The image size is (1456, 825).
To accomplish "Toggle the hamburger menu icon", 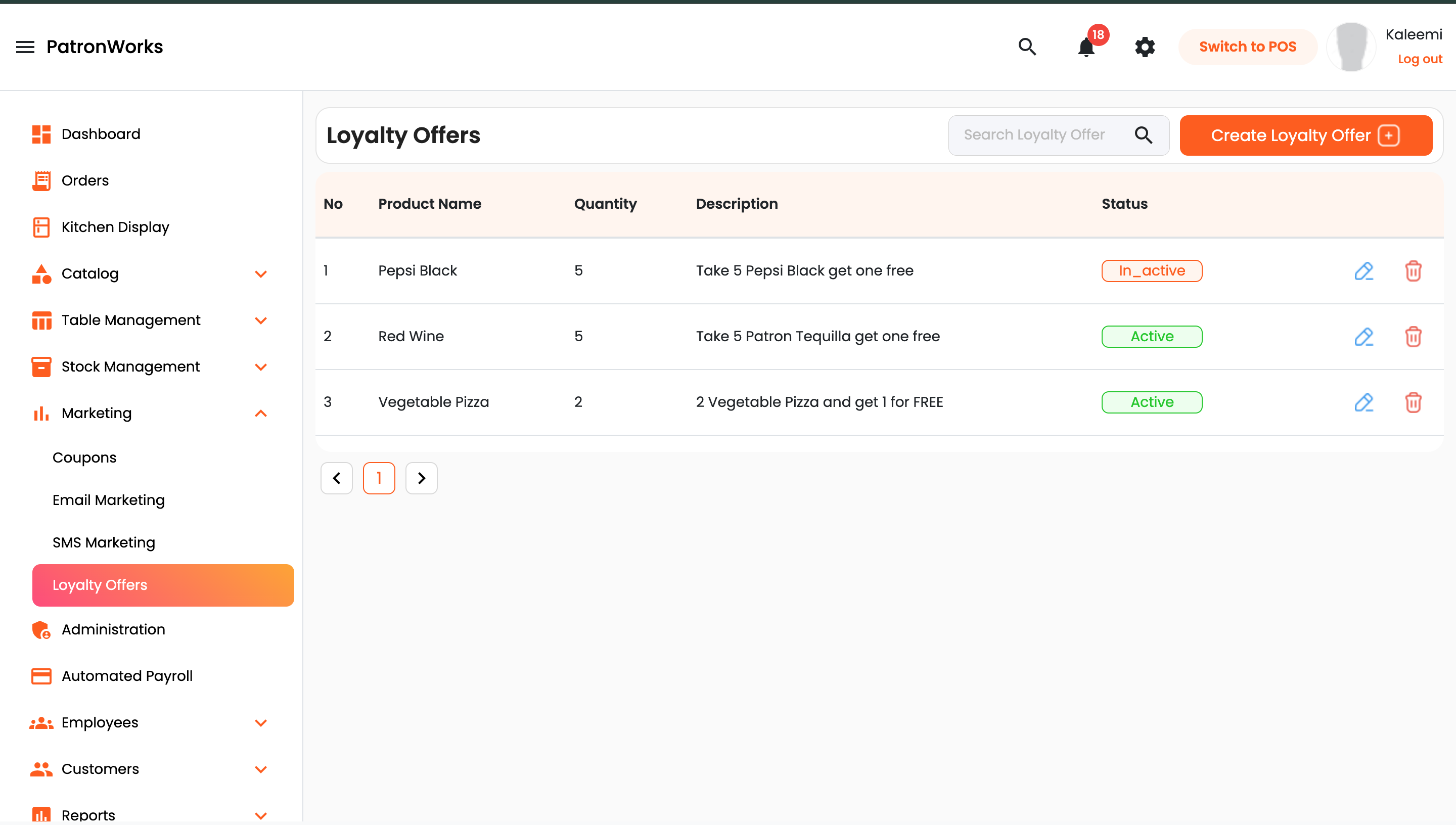I will [25, 47].
